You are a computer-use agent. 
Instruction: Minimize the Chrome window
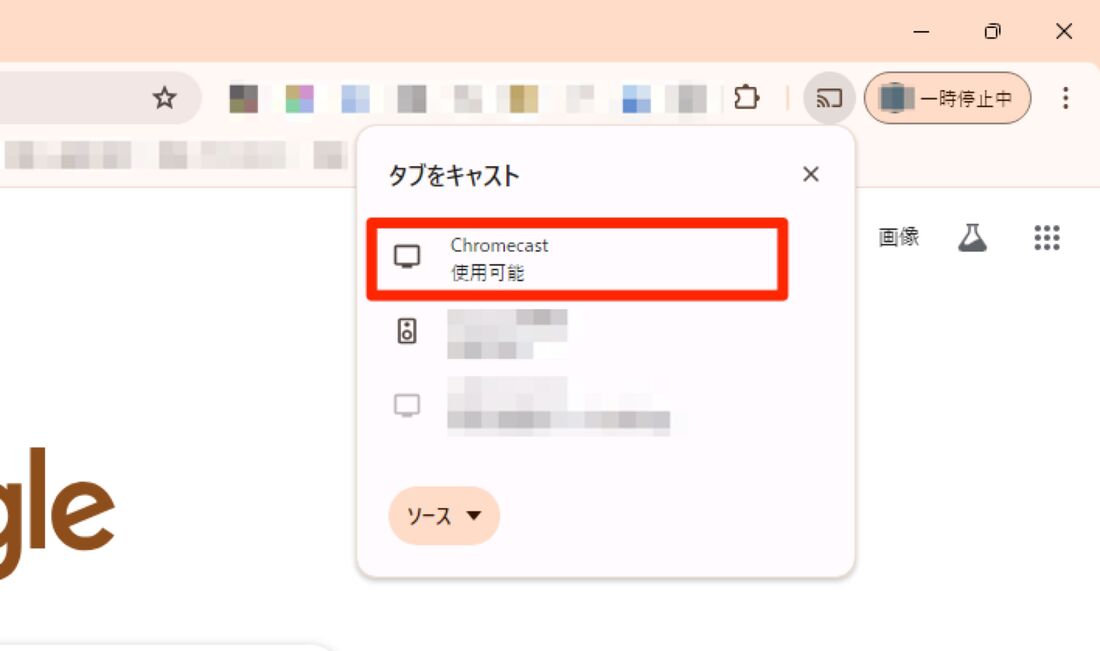921,32
